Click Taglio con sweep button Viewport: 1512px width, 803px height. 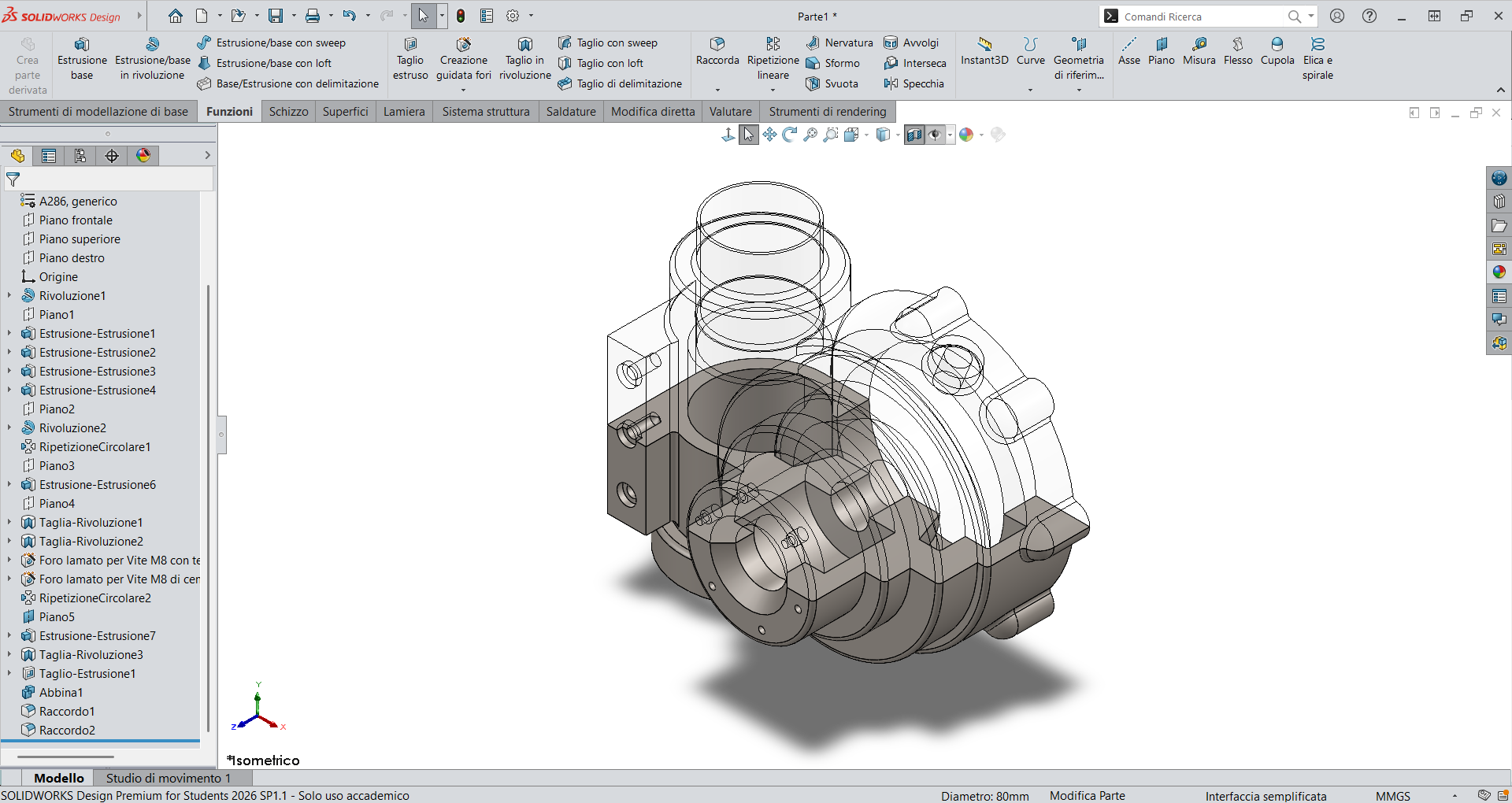(x=607, y=43)
